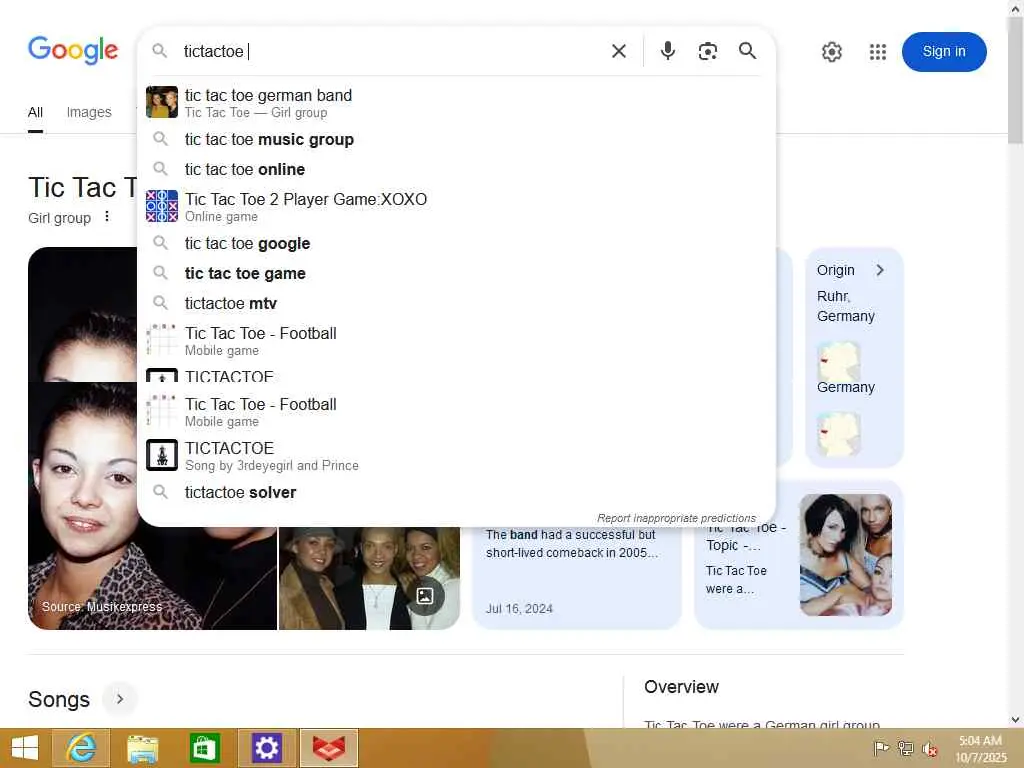Open the band photo on the Topic card
1024x768 pixels.
point(846,554)
